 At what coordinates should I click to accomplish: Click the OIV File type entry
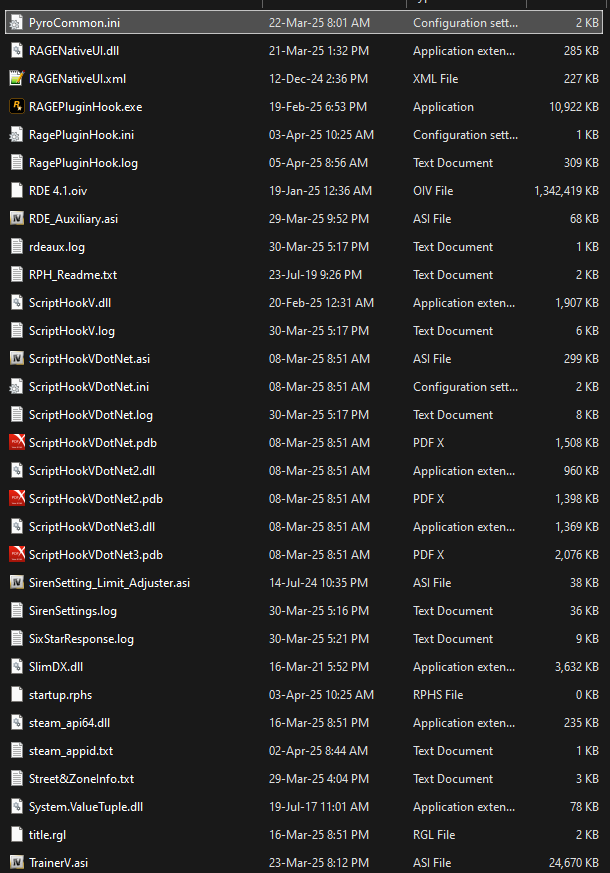tap(433, 190)
